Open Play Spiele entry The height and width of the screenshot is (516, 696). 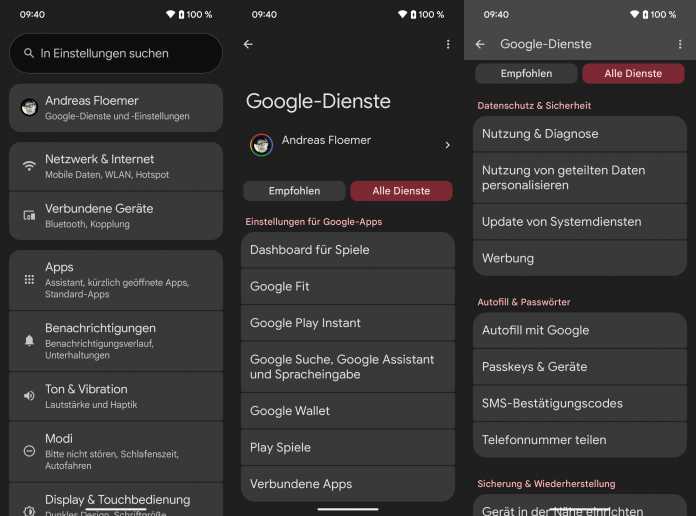(x=348, y=448)
